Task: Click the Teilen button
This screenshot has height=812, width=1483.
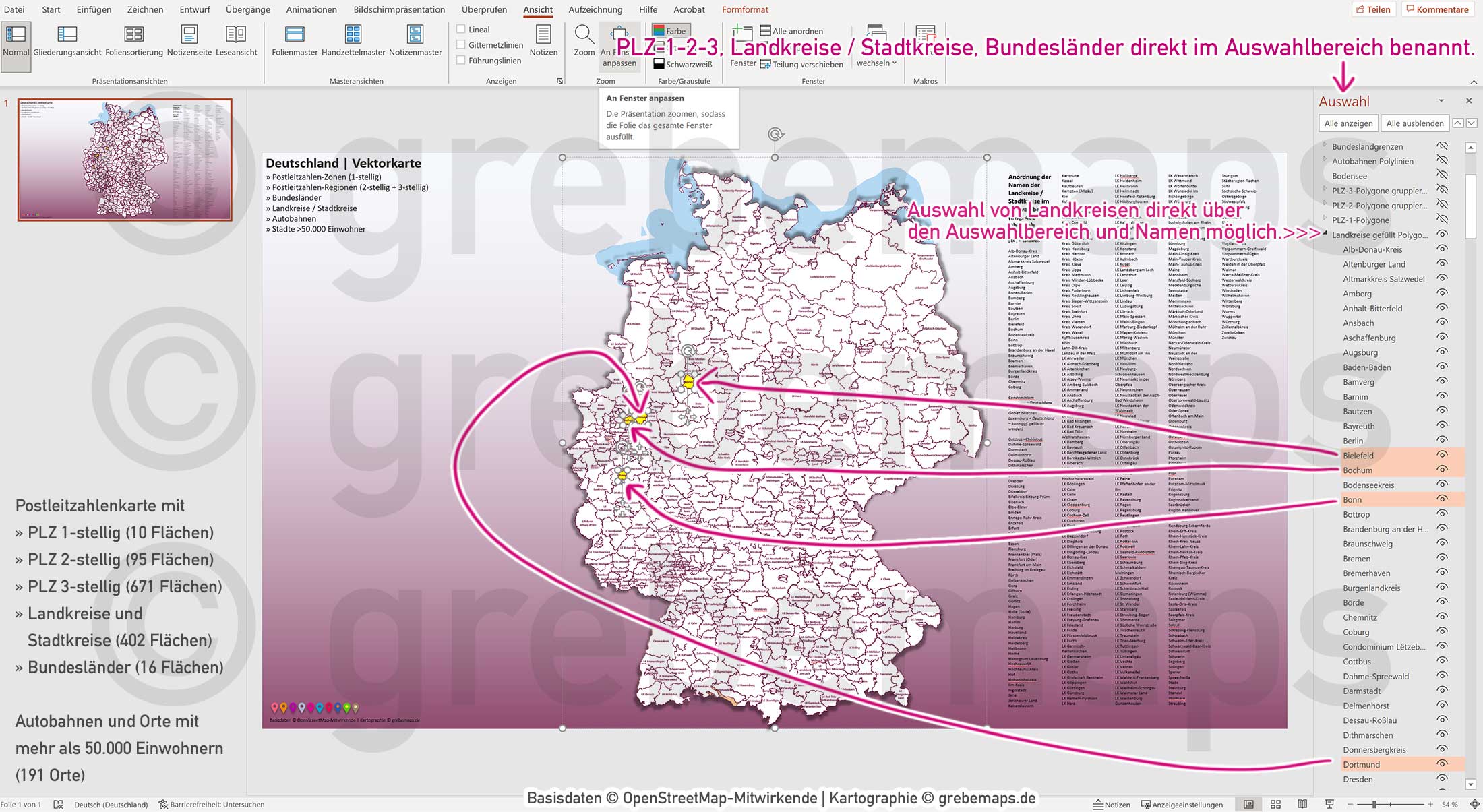Action: [1374, 9]
